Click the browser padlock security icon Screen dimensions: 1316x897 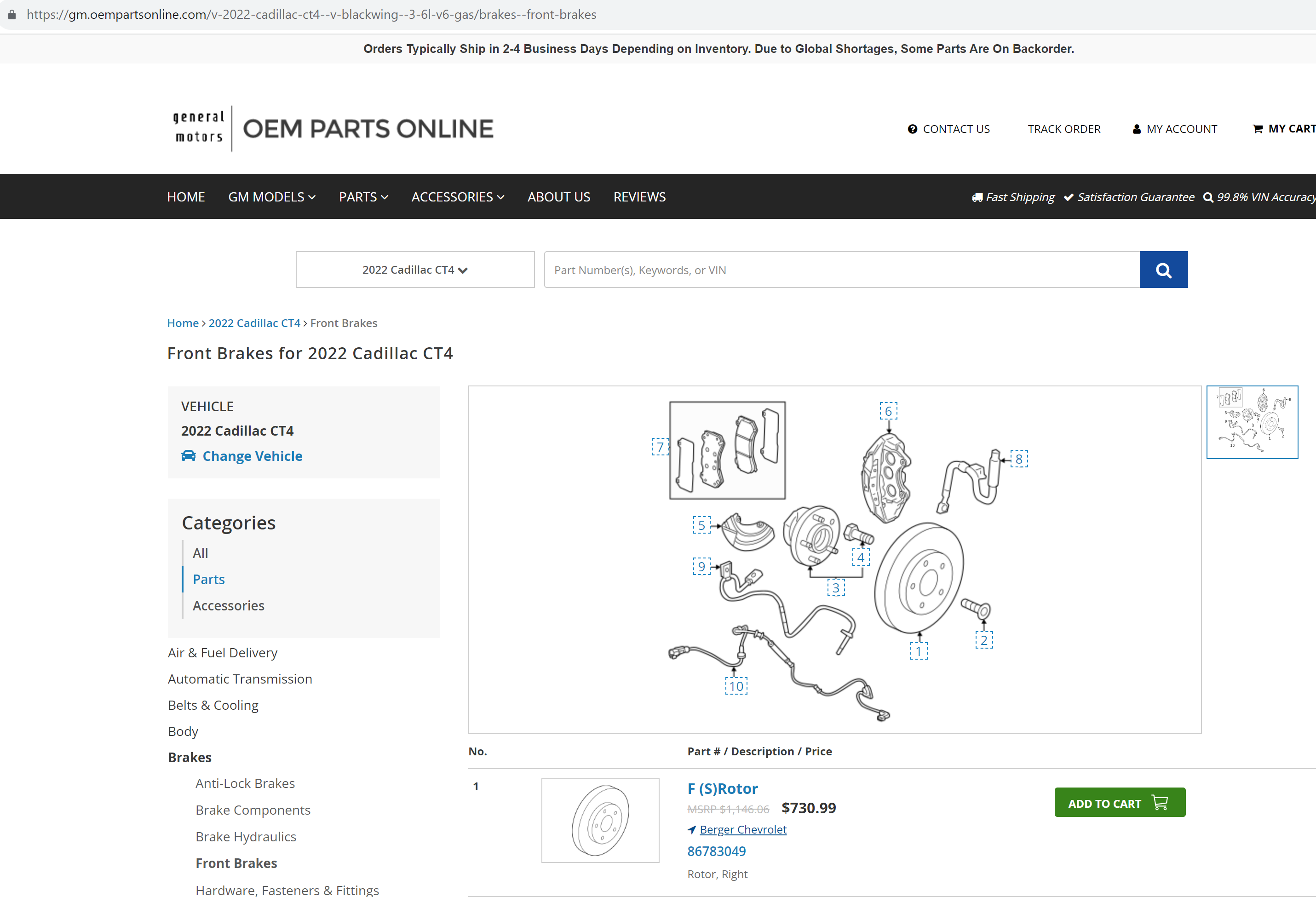click(12, 14)
